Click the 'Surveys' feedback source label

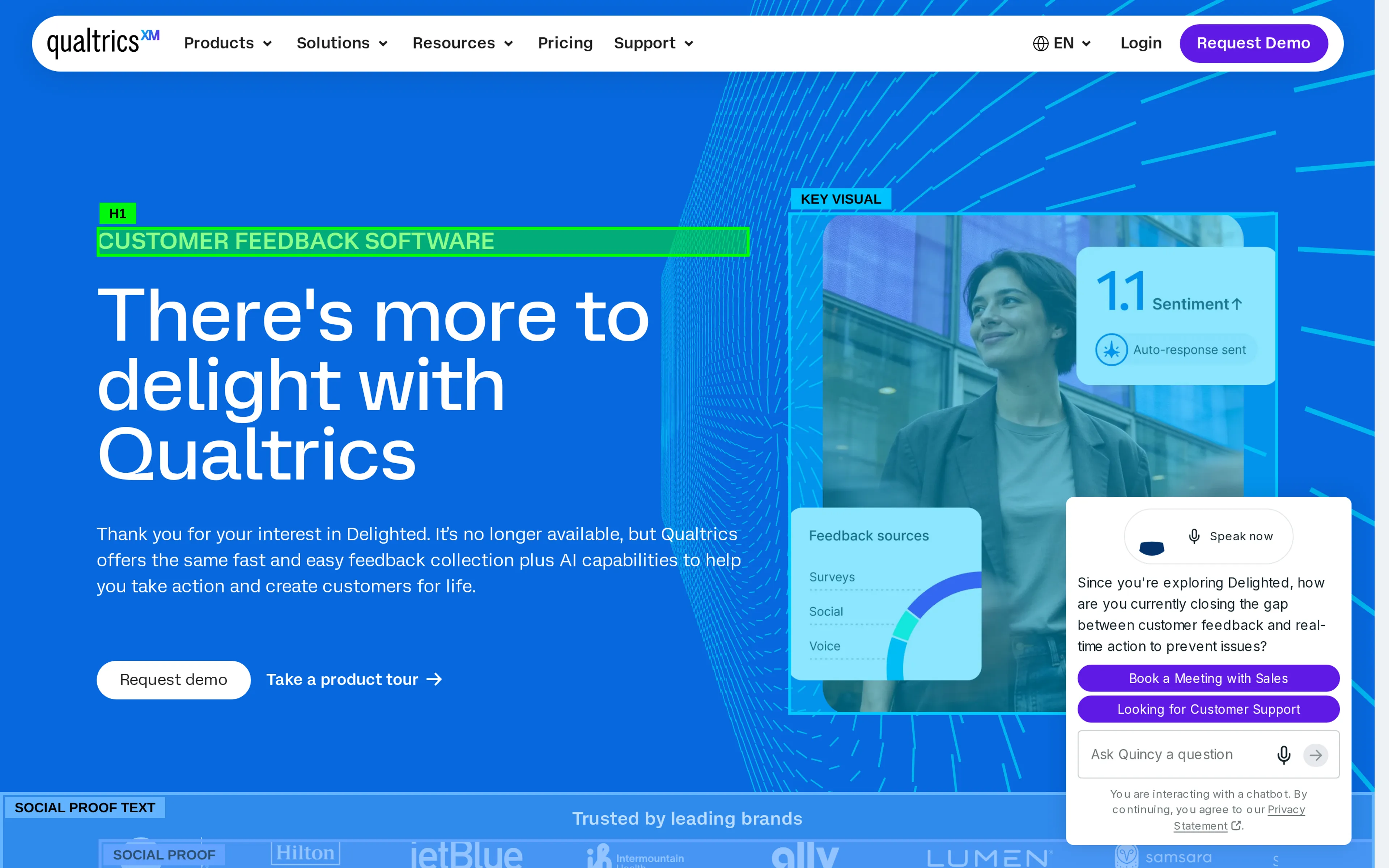(x=832, y=577)
